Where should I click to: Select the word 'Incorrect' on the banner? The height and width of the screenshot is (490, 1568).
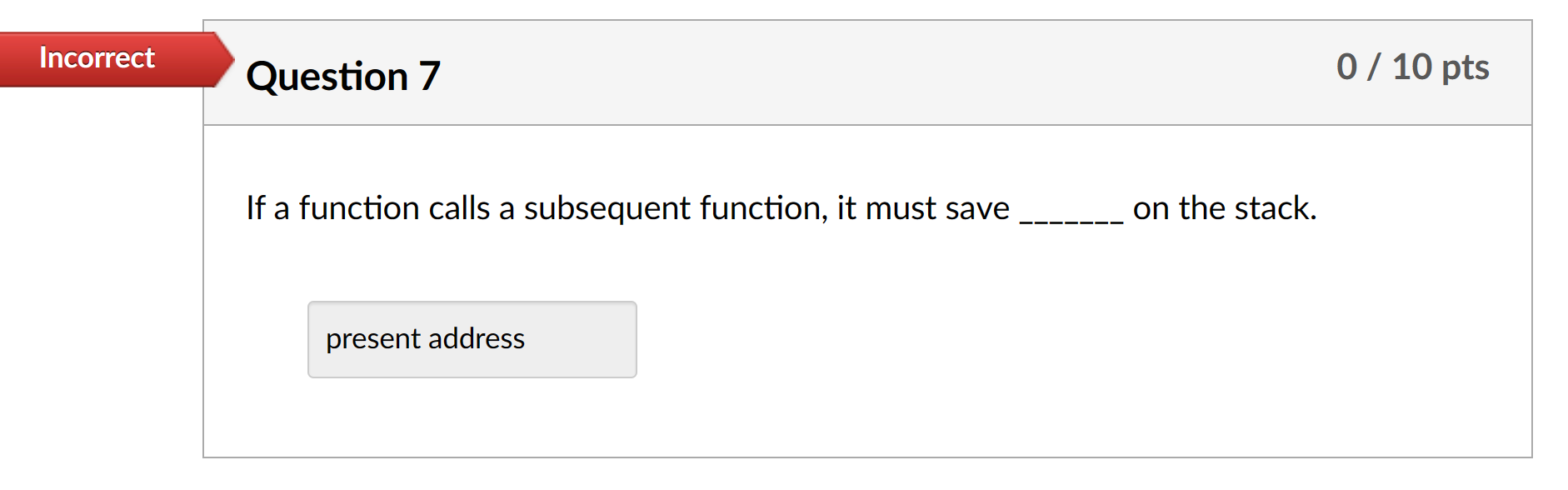pyautogui.click(x=97, y=57)
